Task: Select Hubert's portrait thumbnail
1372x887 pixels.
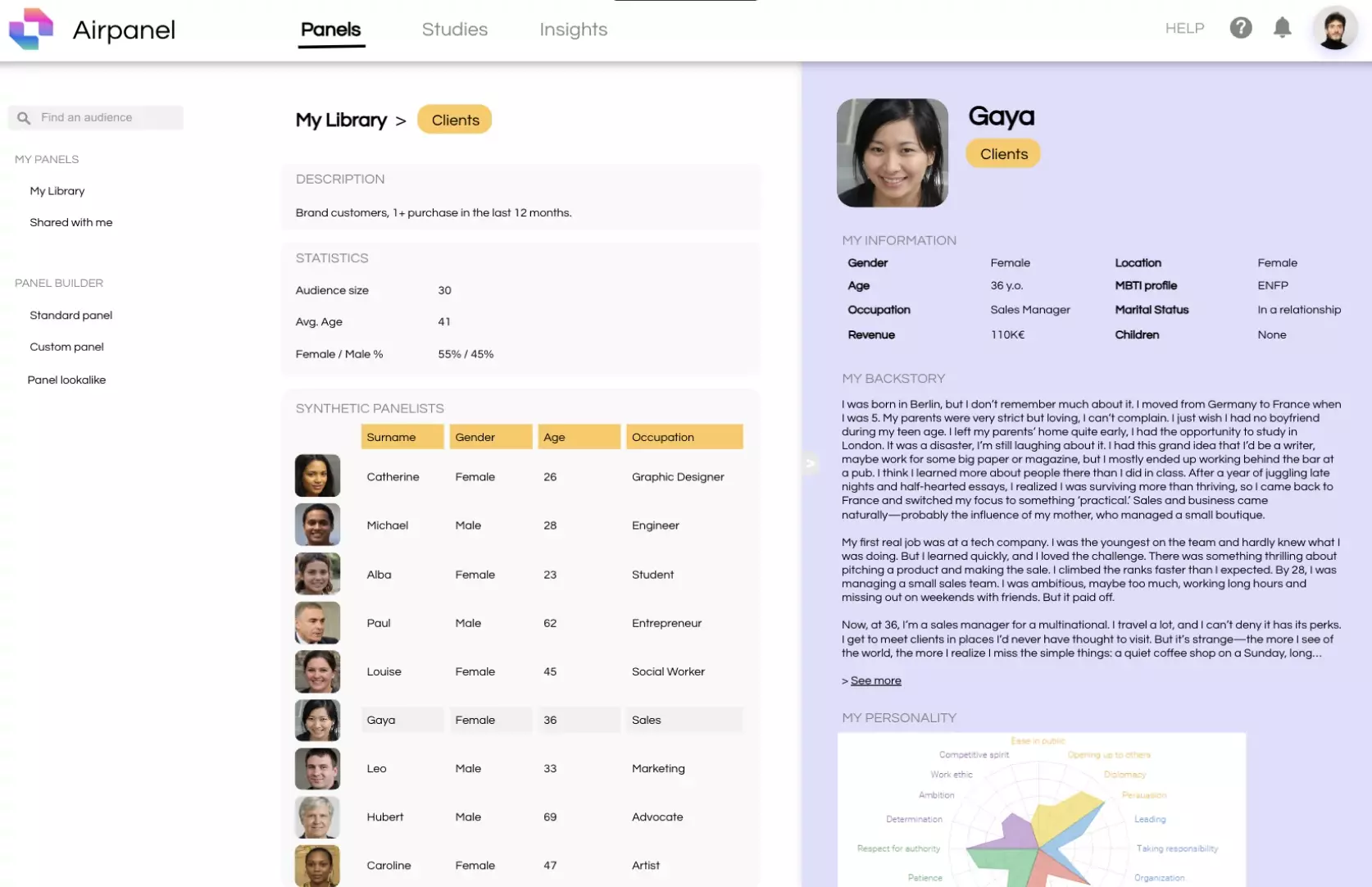Action: click(317, 817)
